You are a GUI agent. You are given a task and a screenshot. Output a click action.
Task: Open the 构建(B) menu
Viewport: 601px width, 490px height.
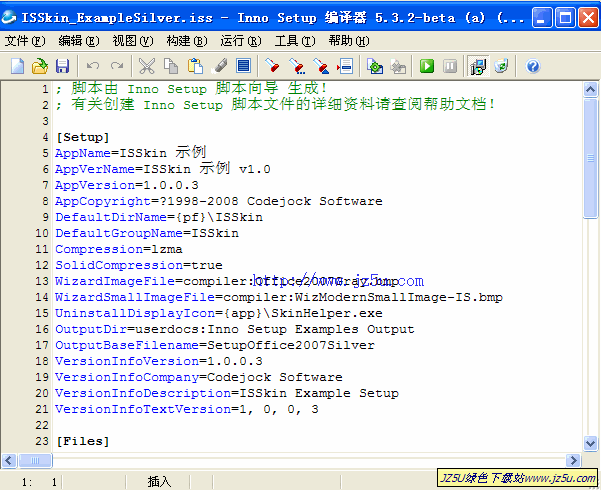coord(187,41)
